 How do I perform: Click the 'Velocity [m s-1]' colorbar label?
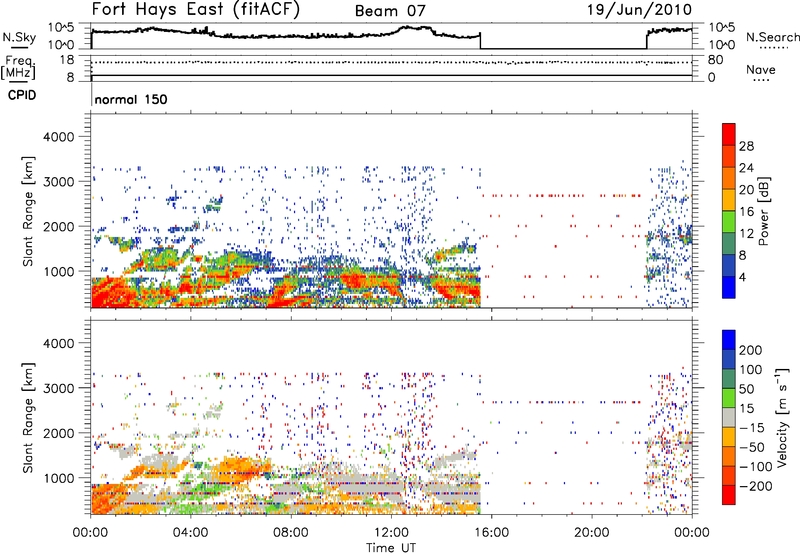(x=782, y=417)
